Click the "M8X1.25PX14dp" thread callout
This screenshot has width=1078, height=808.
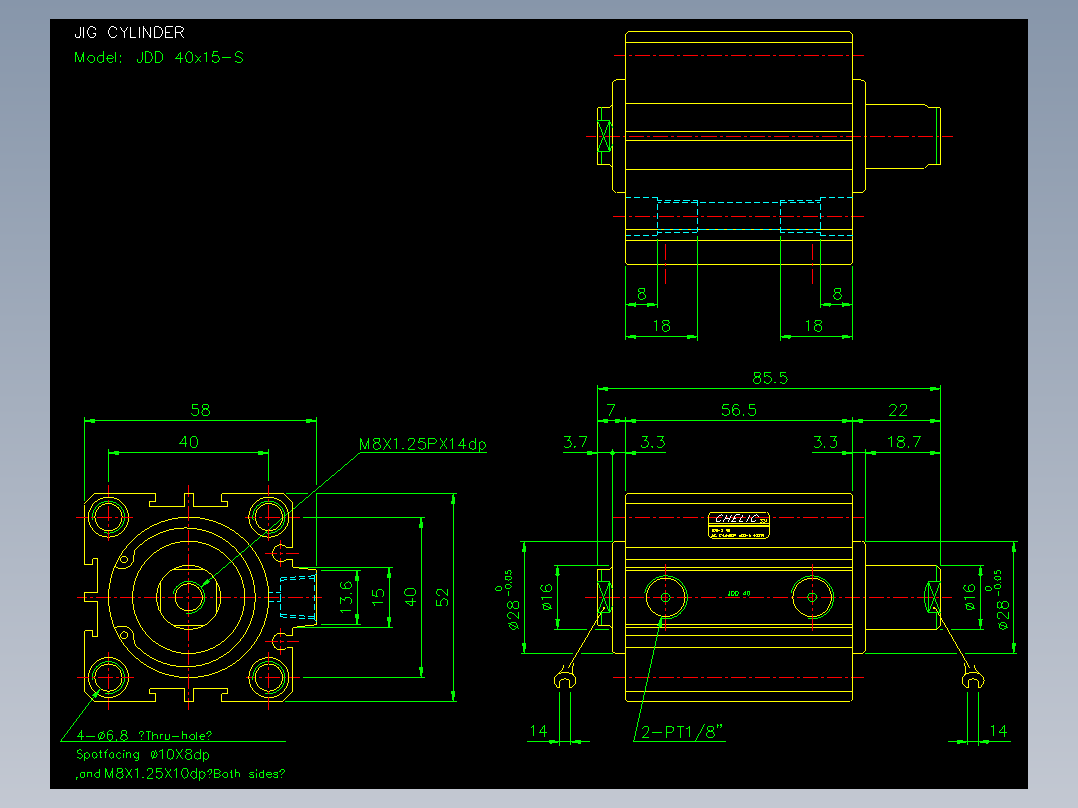tap(423, 444)
